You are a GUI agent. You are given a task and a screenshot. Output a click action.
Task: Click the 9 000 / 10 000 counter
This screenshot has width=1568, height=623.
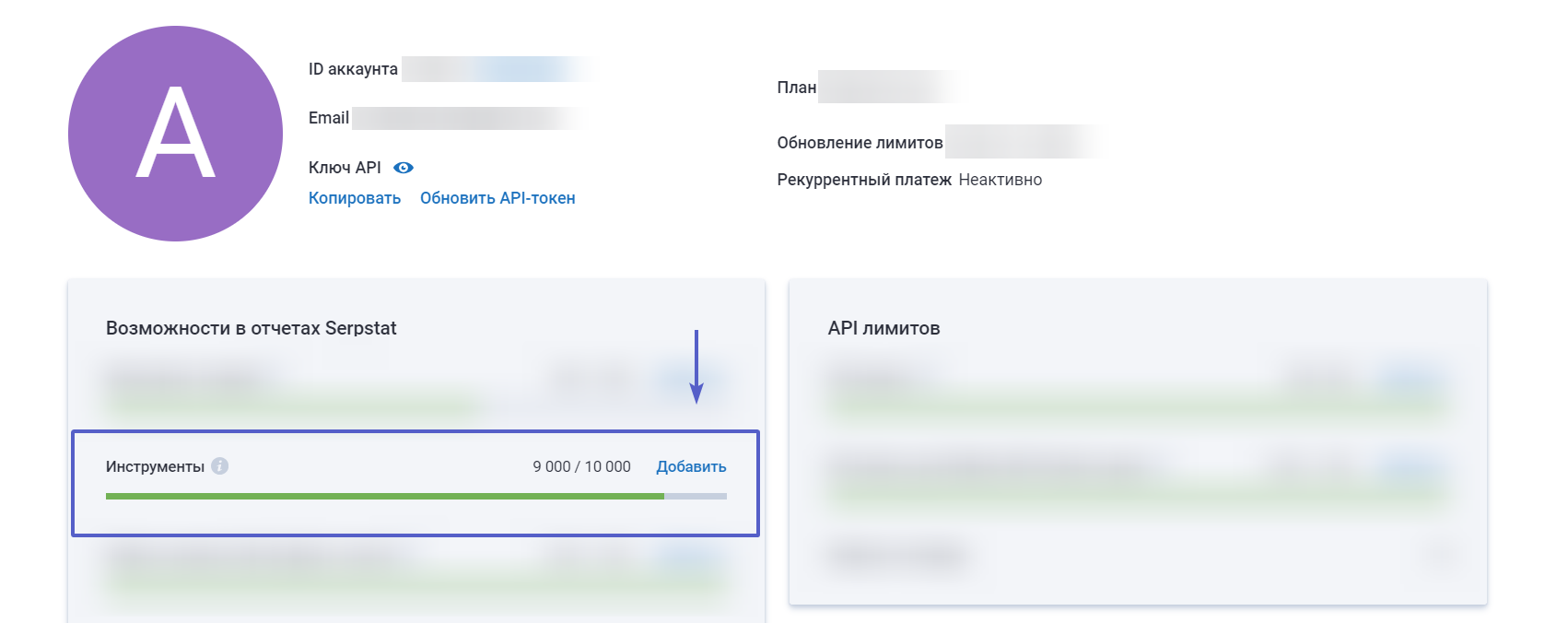581,467
